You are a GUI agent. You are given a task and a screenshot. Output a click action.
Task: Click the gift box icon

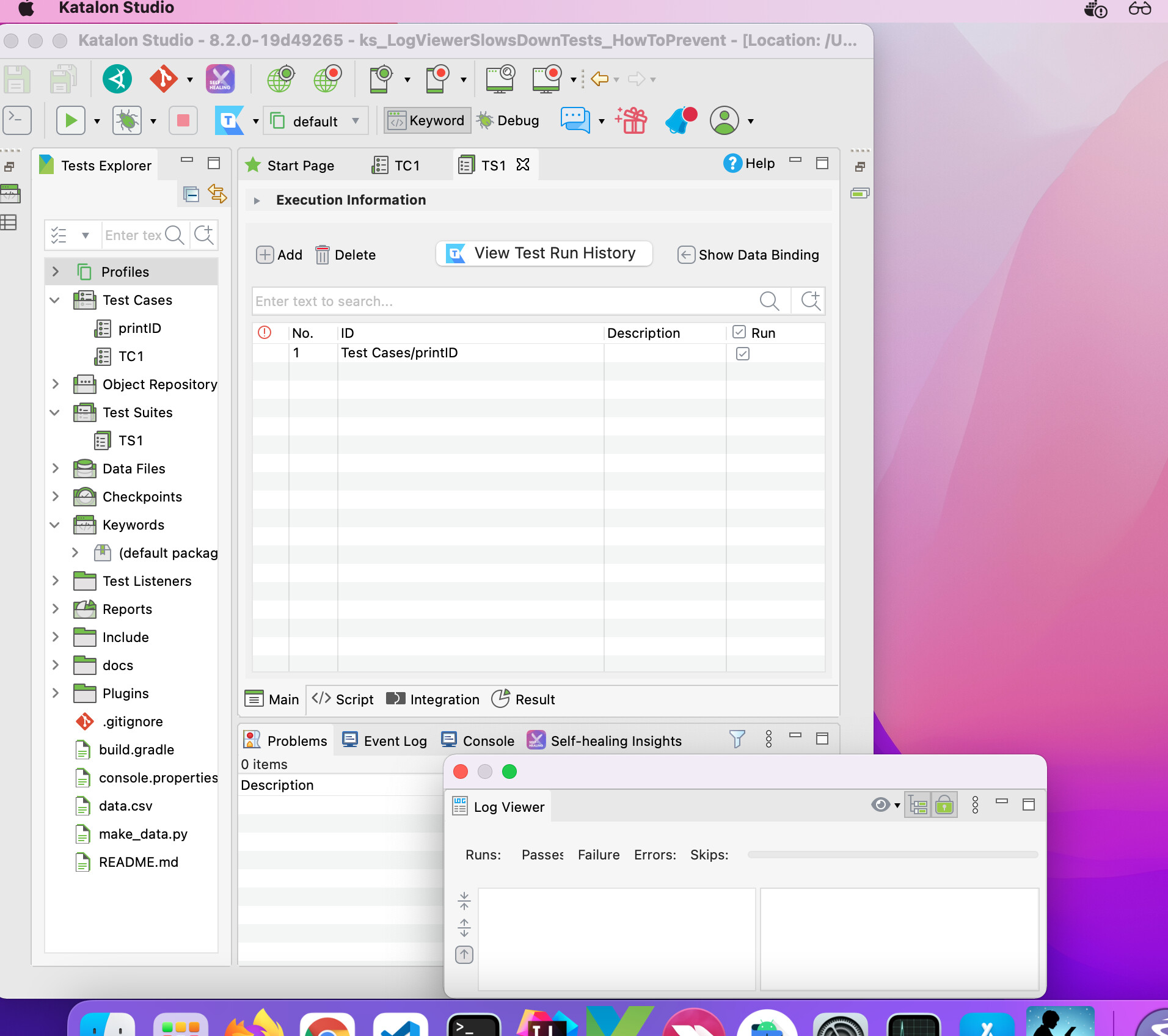point(632,120)
